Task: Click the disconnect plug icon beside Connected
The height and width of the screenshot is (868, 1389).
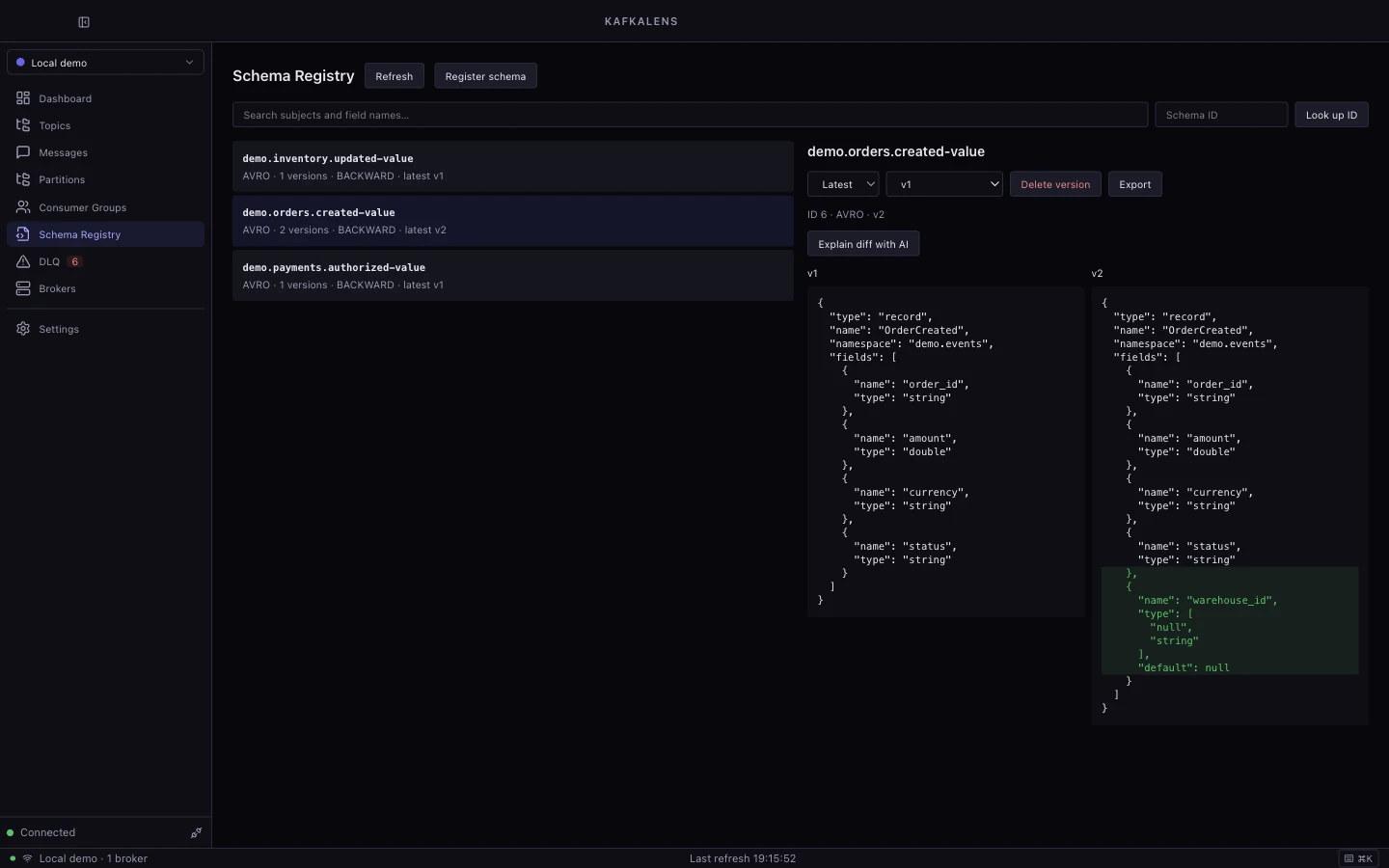Action: 196,832
